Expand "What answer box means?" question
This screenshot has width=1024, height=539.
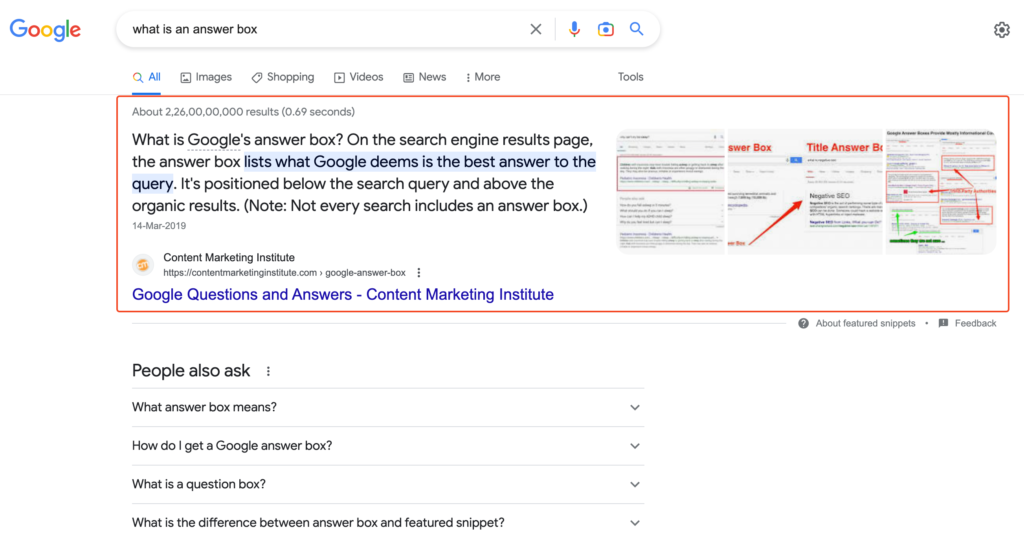click(x=634, y=408)
